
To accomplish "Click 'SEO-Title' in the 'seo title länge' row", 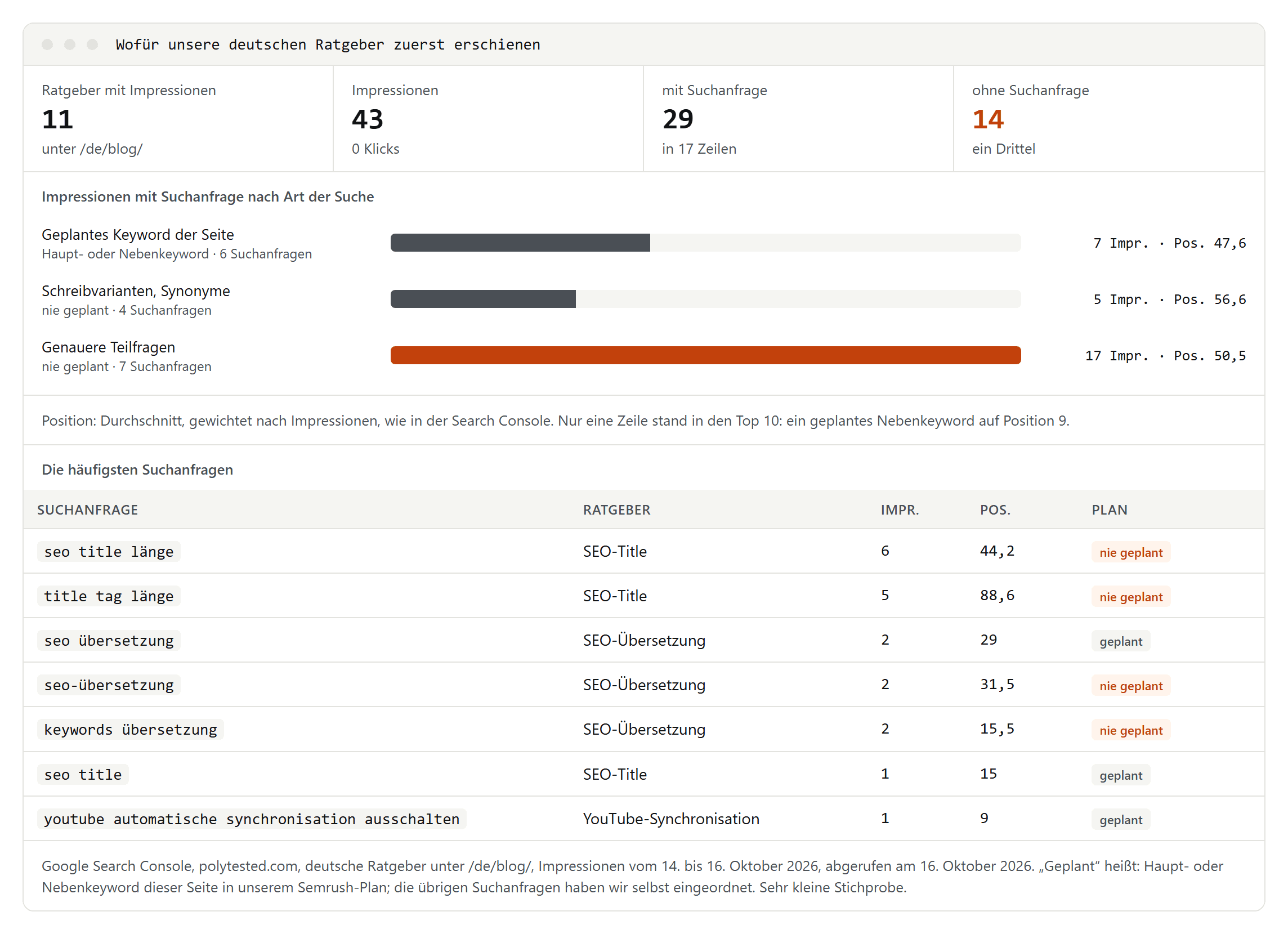I will [615, 551].
